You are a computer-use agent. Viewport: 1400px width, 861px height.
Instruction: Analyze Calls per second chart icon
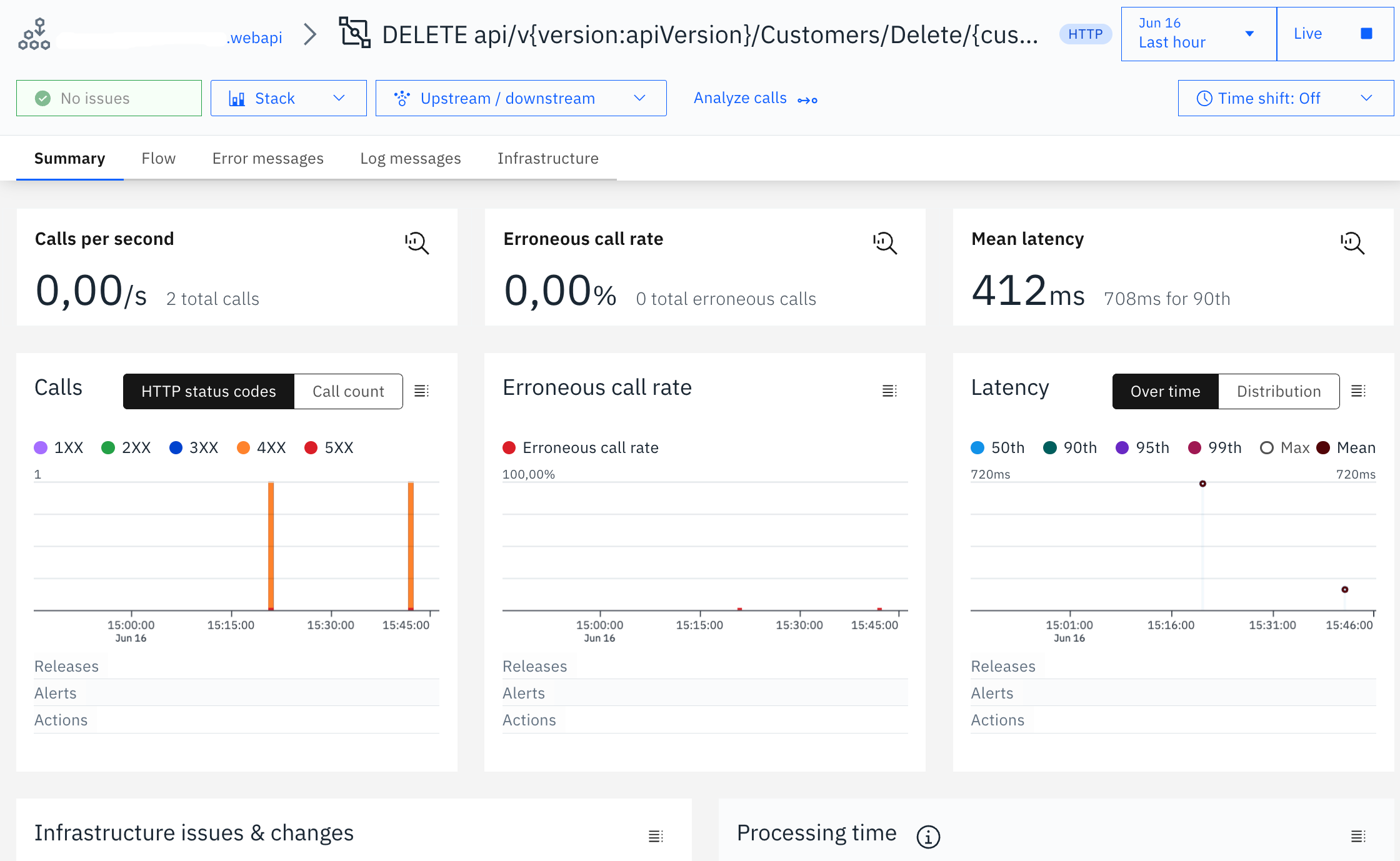pos(416,242)
